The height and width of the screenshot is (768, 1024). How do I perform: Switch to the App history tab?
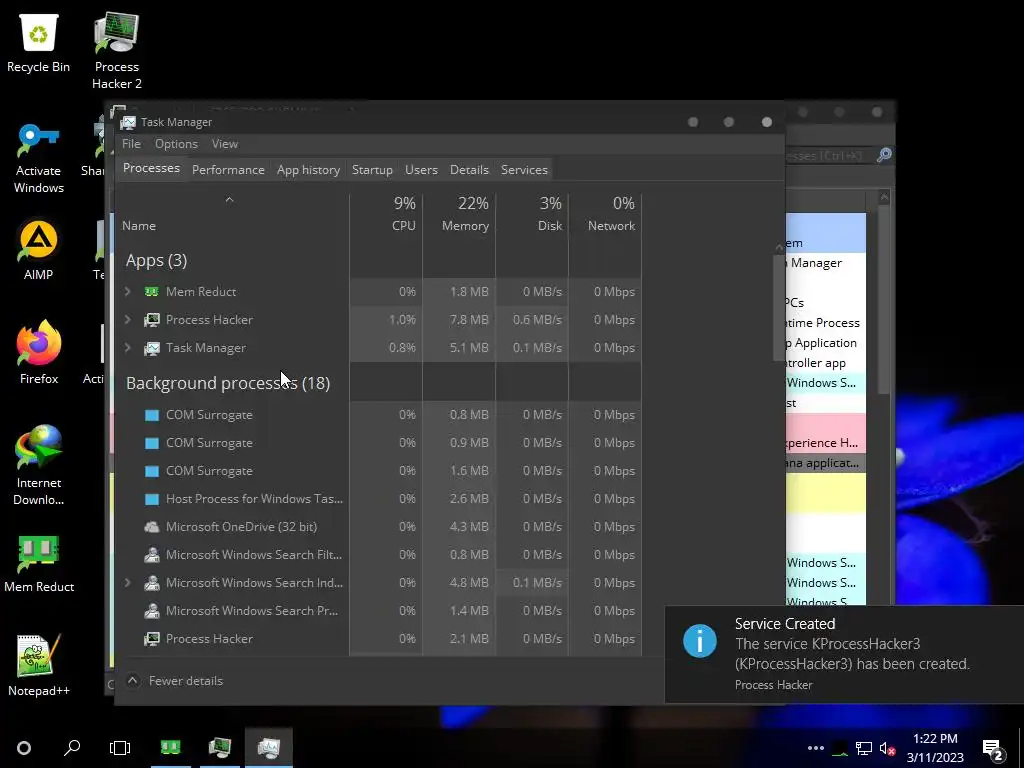point(308,170)
